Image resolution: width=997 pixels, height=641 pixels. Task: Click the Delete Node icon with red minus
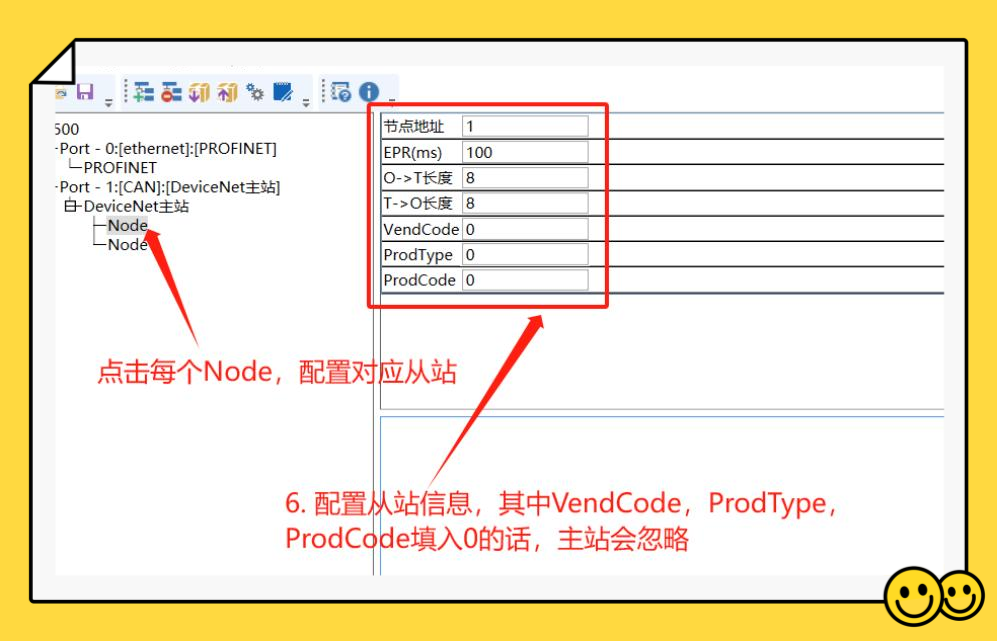[x=171, y=92]
